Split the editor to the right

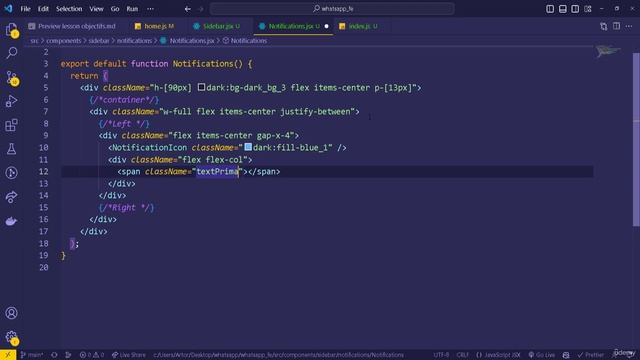pyautogui.click(x=616, y=26)
